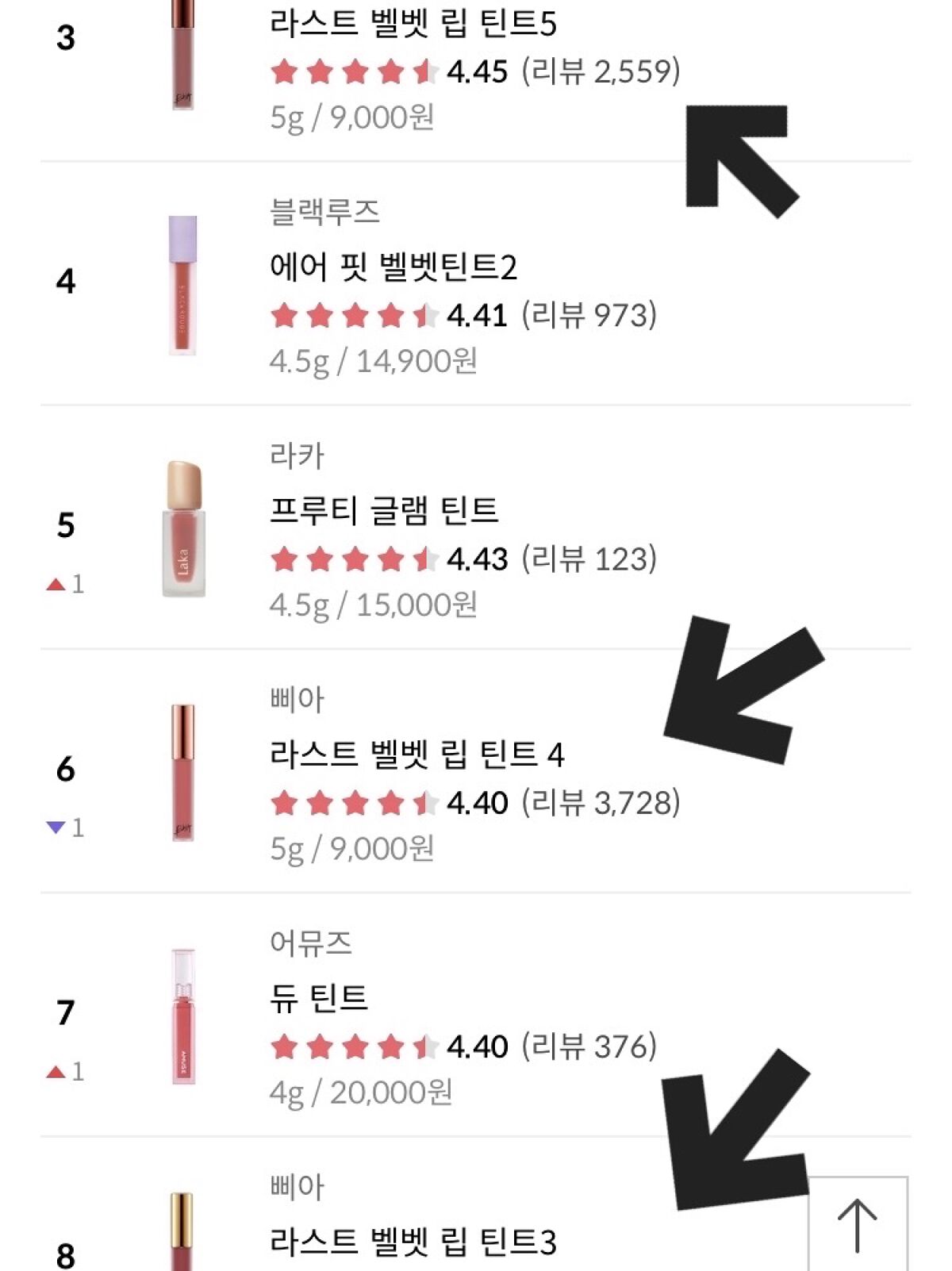
Task: View the 2,559 reviews count
Action: coord(601,71)
